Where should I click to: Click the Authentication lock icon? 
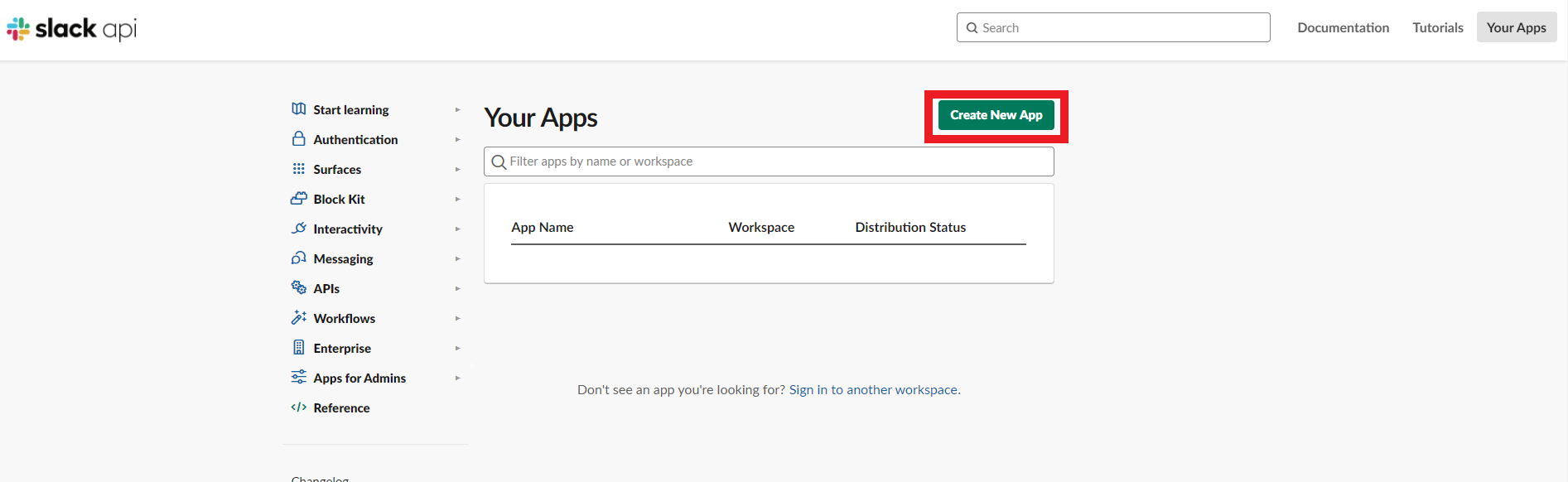point(299,138)
